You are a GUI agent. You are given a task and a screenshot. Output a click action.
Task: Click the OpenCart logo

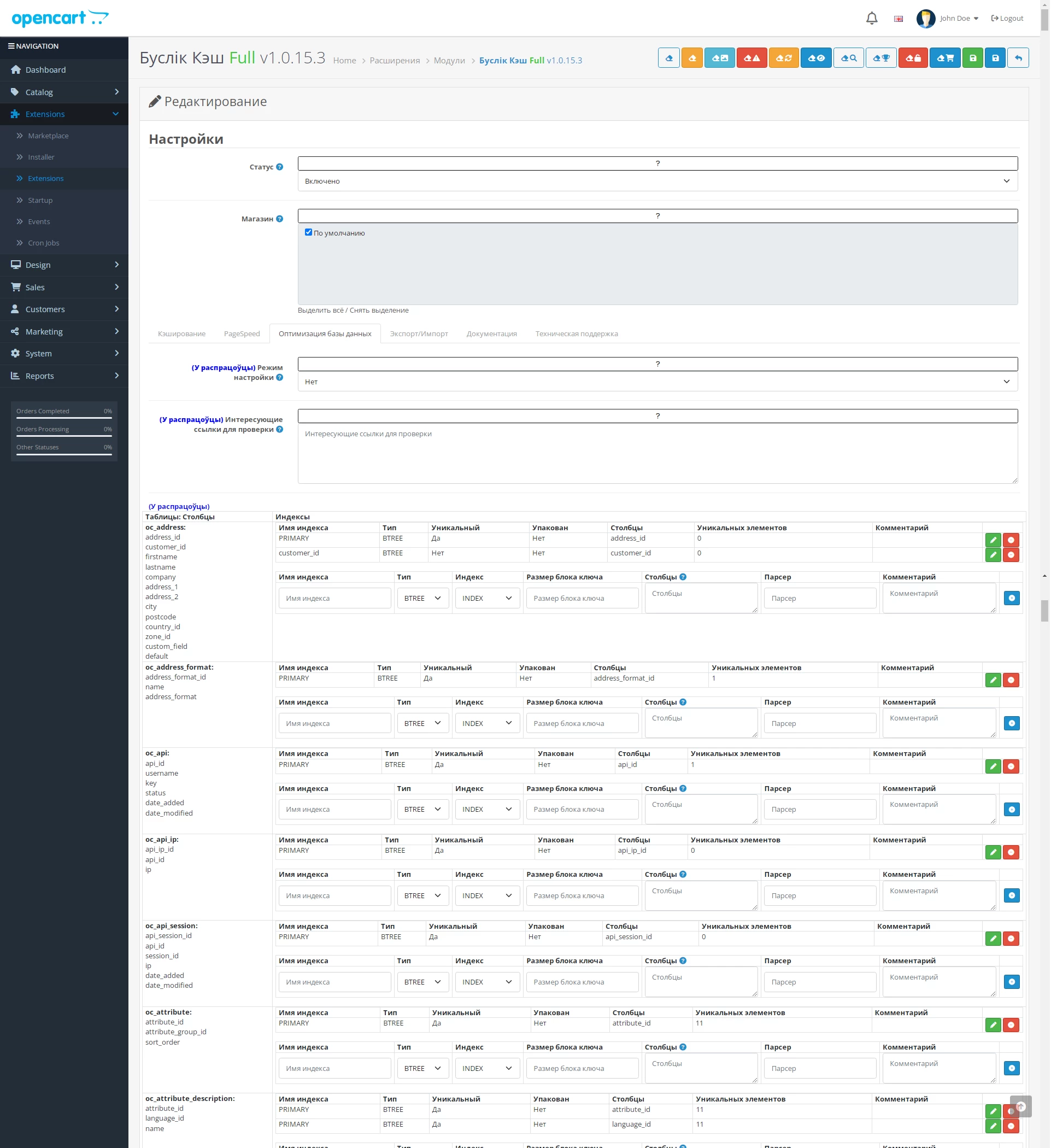(60, 18)
